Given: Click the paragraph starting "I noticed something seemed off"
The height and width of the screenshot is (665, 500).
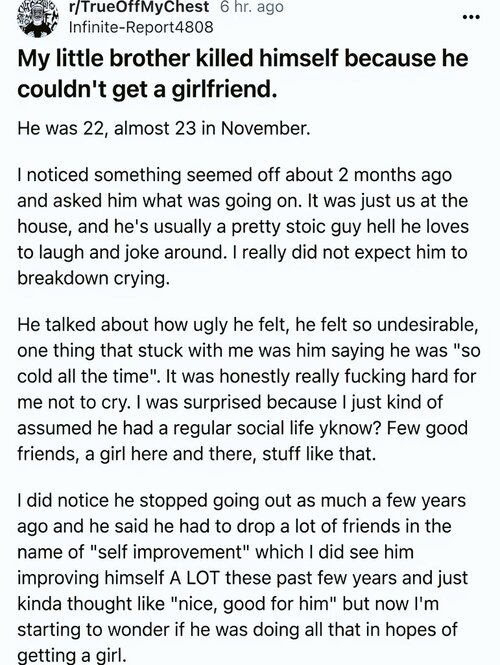Looking at the screenshot, I should point(243,226).
